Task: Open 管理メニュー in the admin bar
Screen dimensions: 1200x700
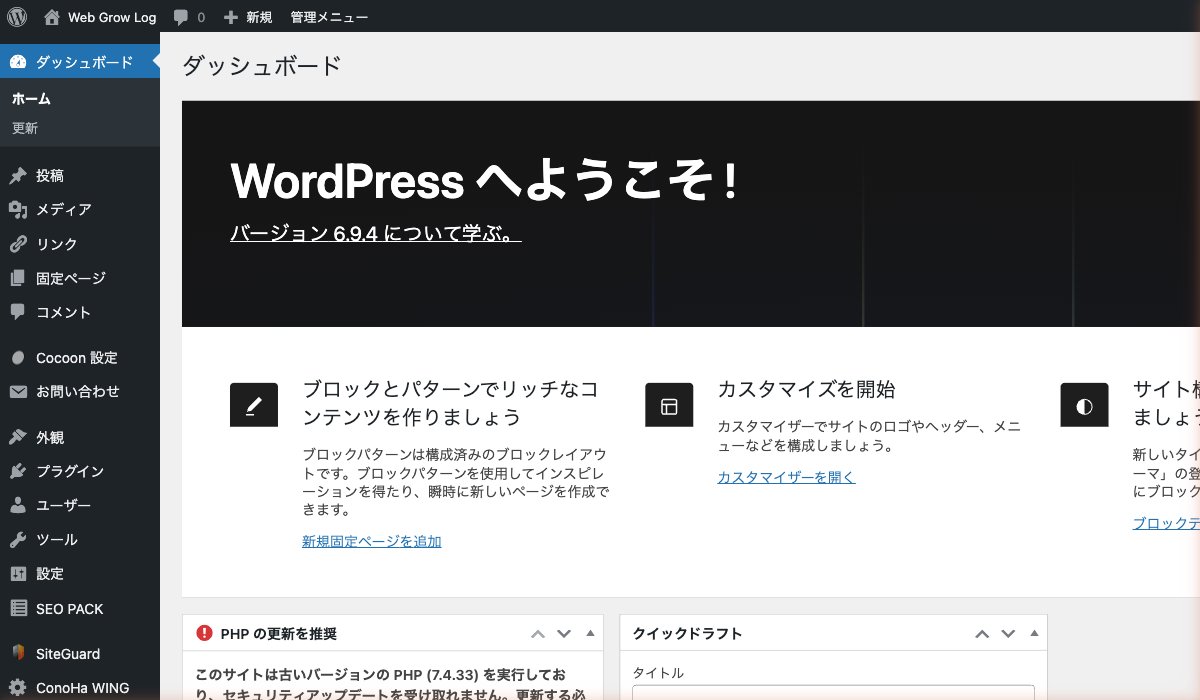Action: pos(329,17)
